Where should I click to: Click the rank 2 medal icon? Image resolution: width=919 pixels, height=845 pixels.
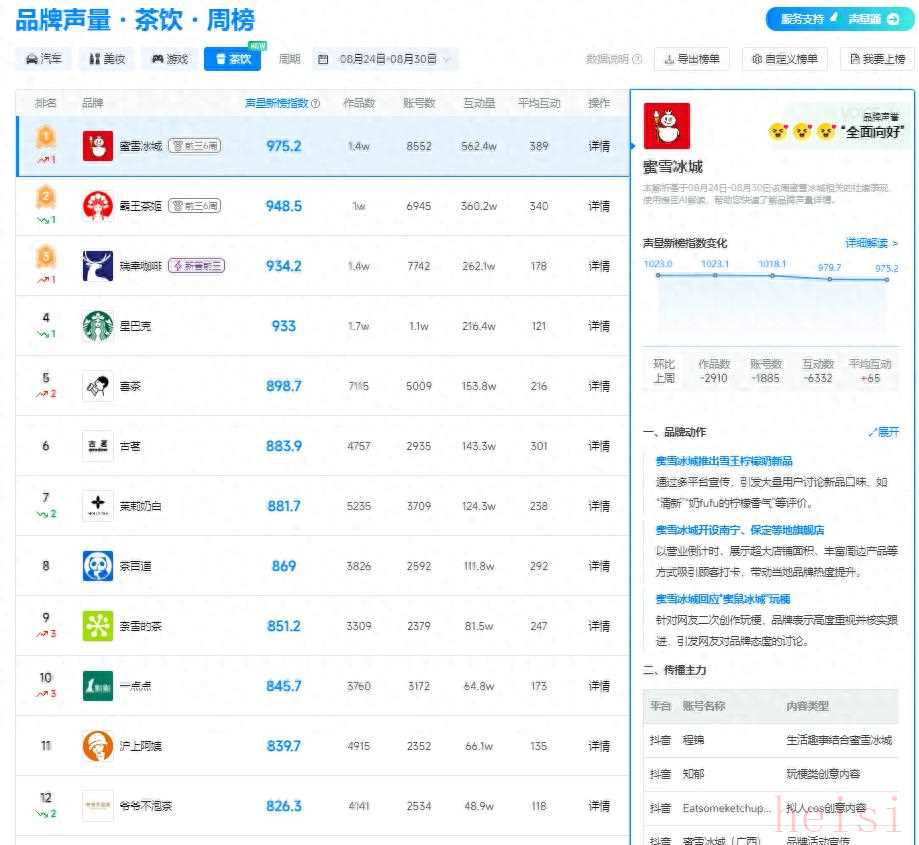(x=46, y=197)
